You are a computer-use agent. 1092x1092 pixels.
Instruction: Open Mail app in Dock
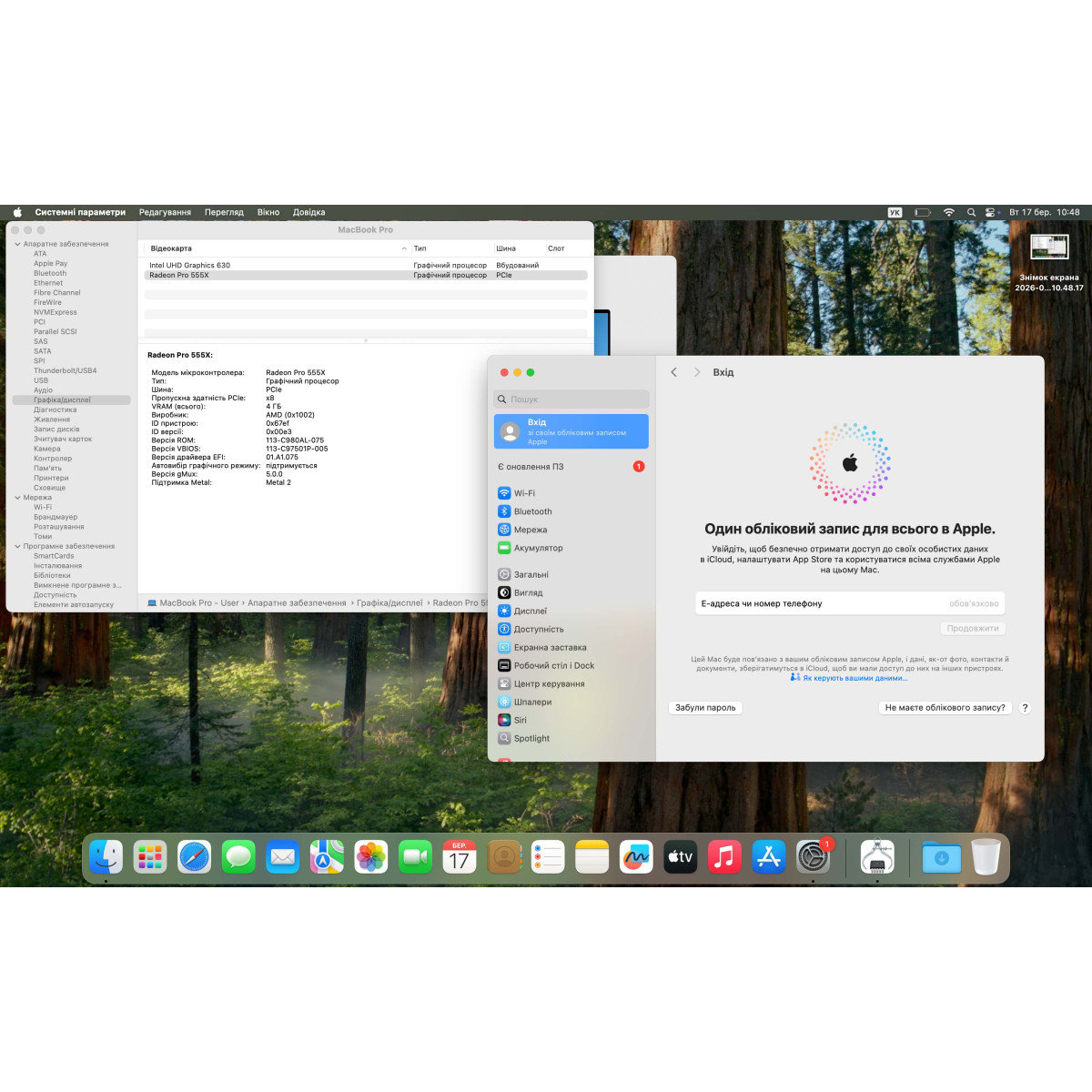click(283, 856)
